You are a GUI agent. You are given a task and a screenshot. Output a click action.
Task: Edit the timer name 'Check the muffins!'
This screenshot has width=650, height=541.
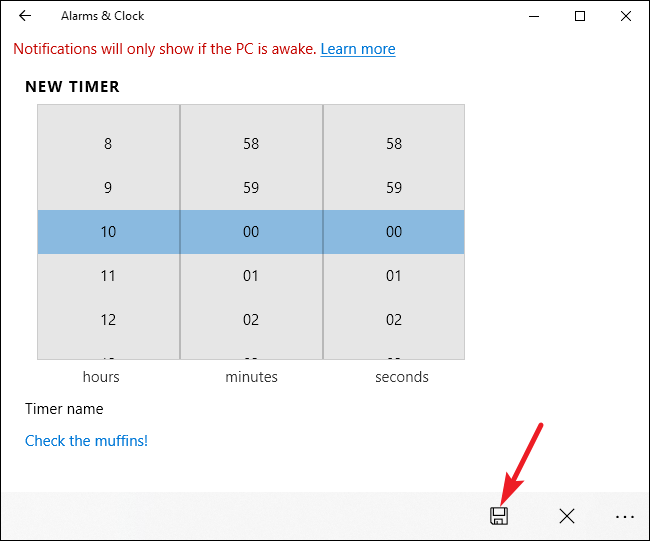[x=86, y=441]
